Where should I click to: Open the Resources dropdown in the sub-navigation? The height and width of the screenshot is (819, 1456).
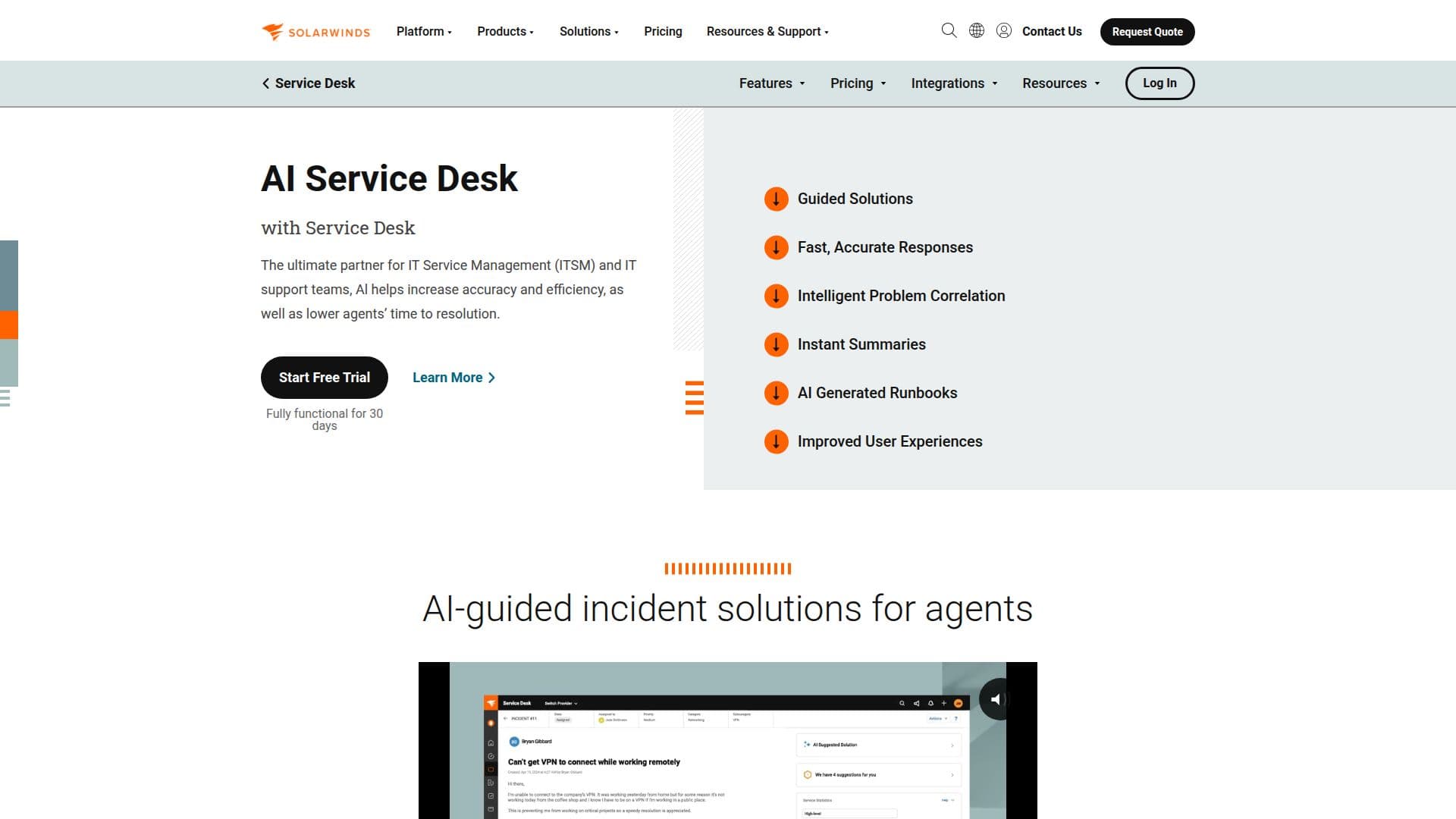[x=1061, y=83]
